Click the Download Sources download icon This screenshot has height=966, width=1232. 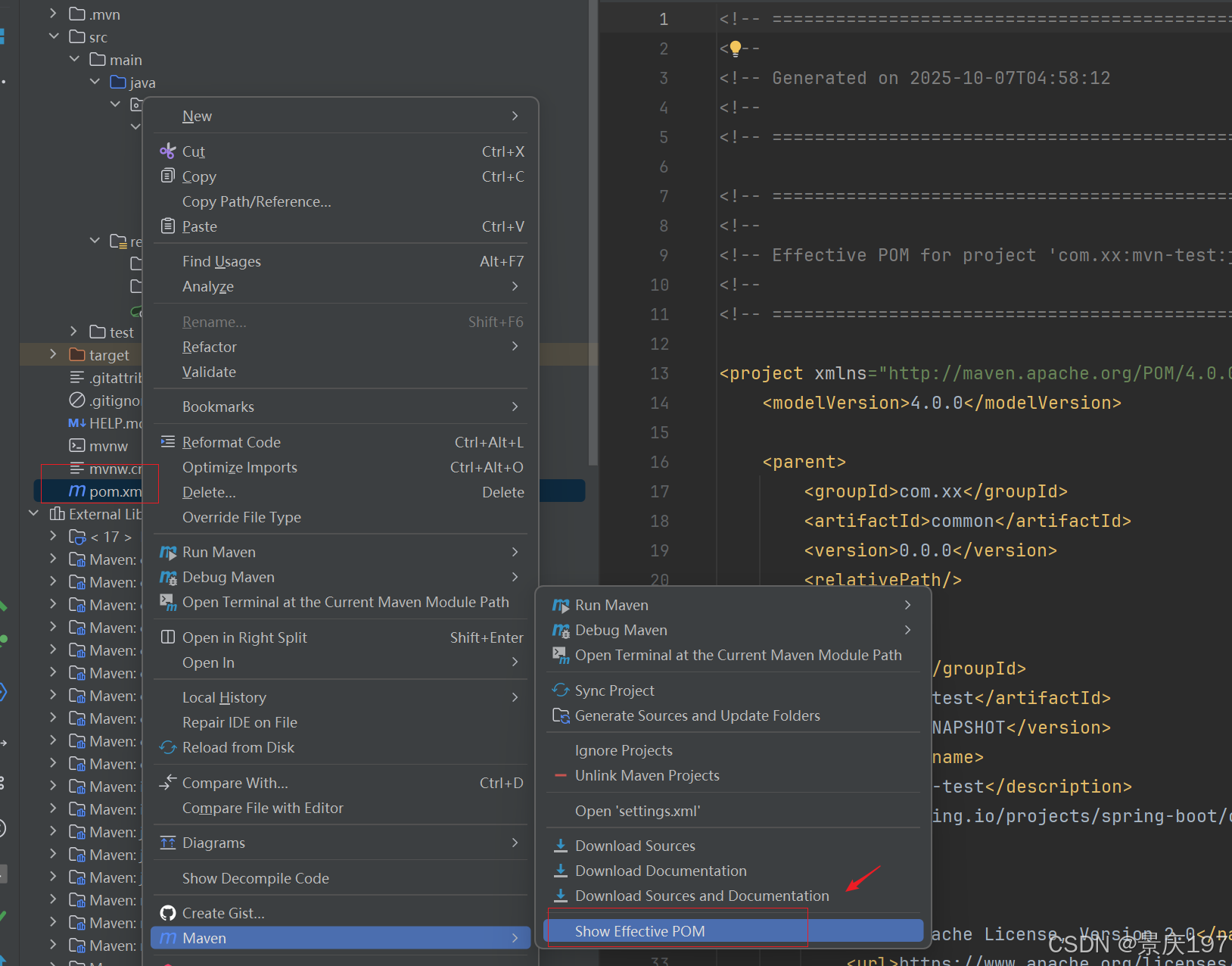(561, 845)
